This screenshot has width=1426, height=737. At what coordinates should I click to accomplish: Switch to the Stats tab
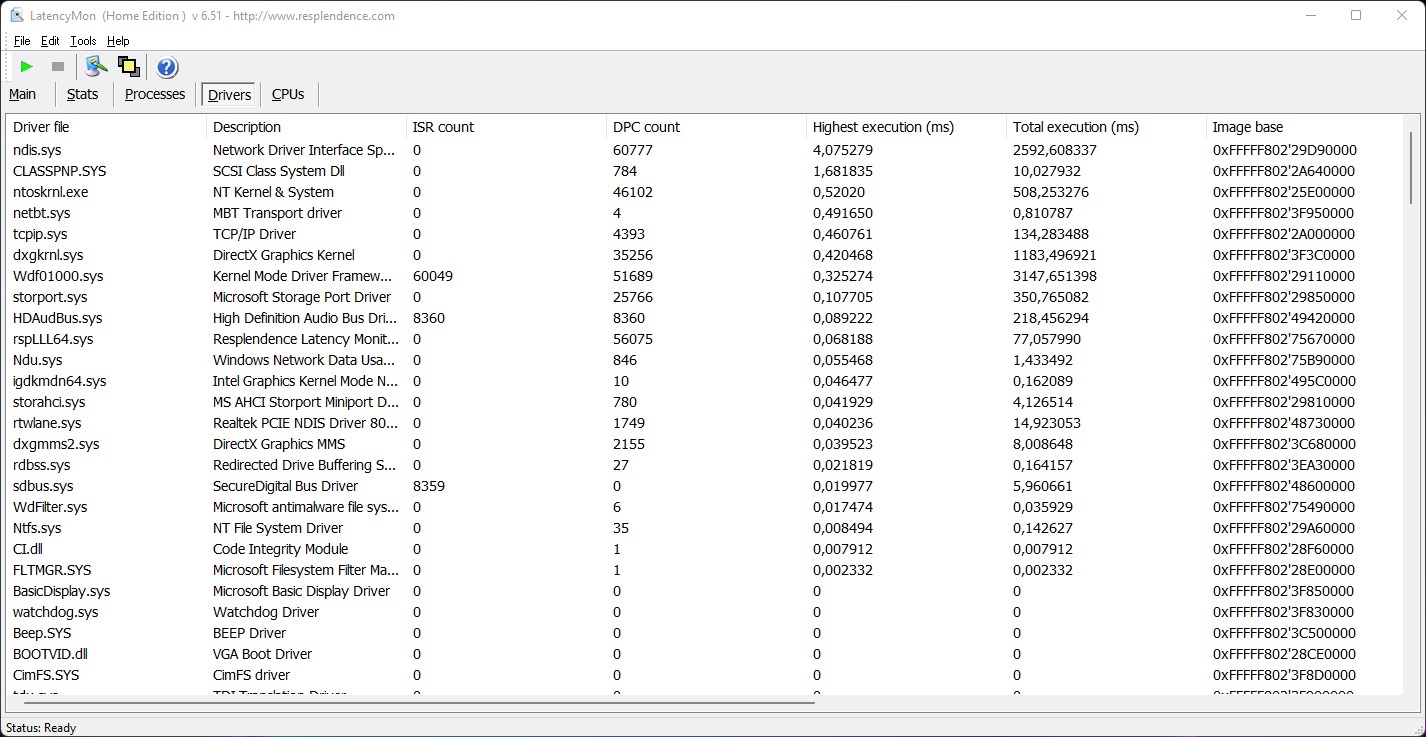82,94
